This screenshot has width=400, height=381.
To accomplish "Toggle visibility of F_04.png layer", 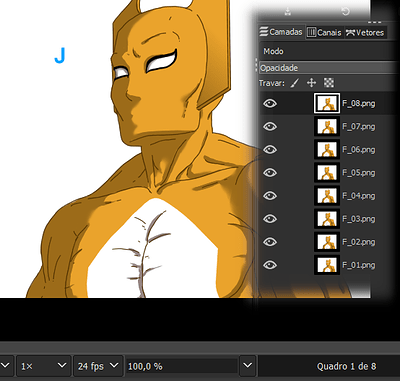I will tap(270, 196).
